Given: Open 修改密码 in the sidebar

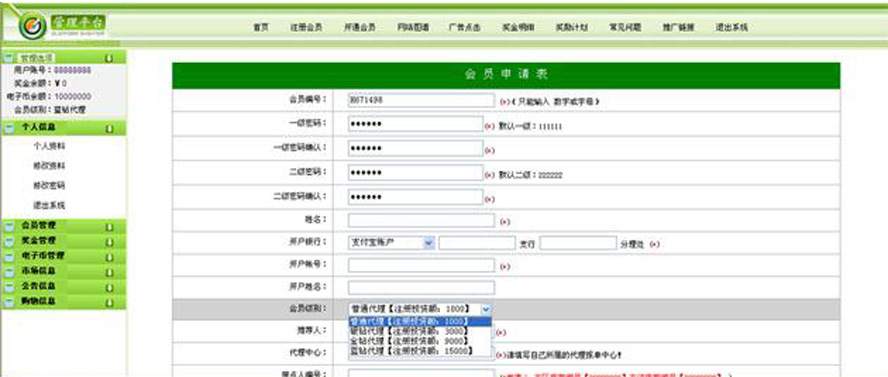Looking at the screenshot, I should [49, 185].
